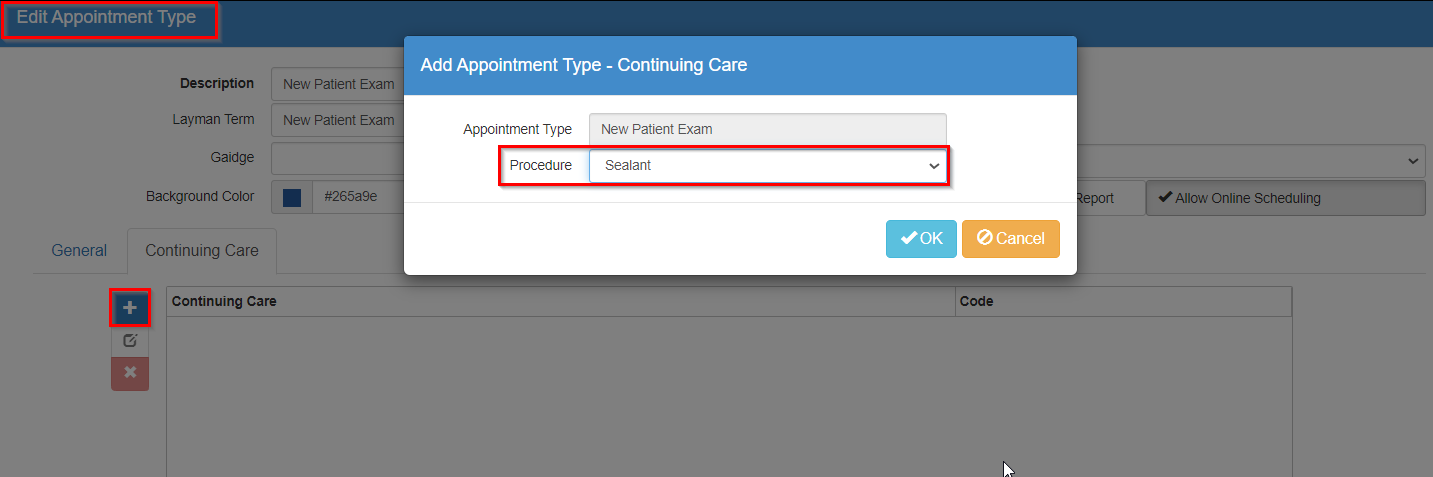Click the checkmark OK button in dialog
The image size is (1433, 477).
(921, 238)
